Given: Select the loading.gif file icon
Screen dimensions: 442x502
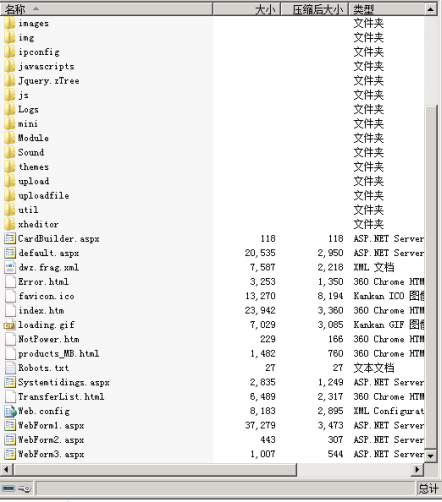Looking at the screenshot, I should [9, 325].
